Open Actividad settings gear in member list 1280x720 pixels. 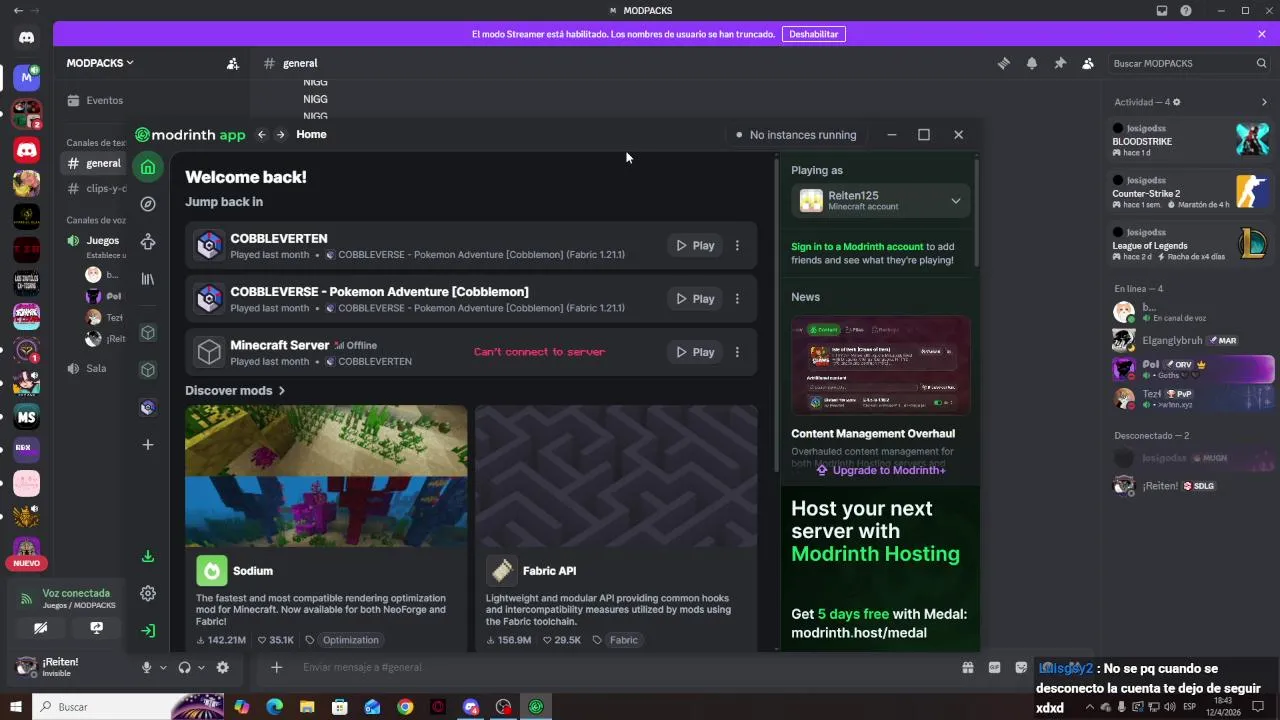point(1177,102)
